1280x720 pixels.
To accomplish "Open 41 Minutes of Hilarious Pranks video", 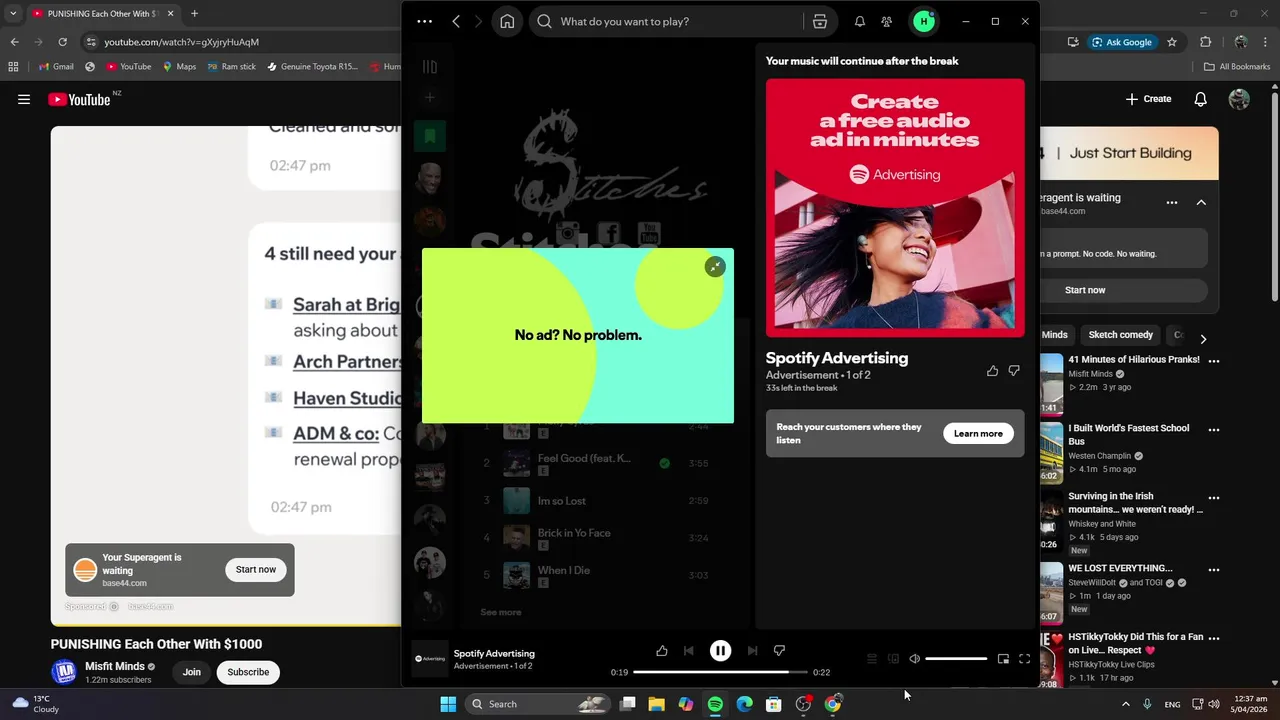I will (1133, 360).
